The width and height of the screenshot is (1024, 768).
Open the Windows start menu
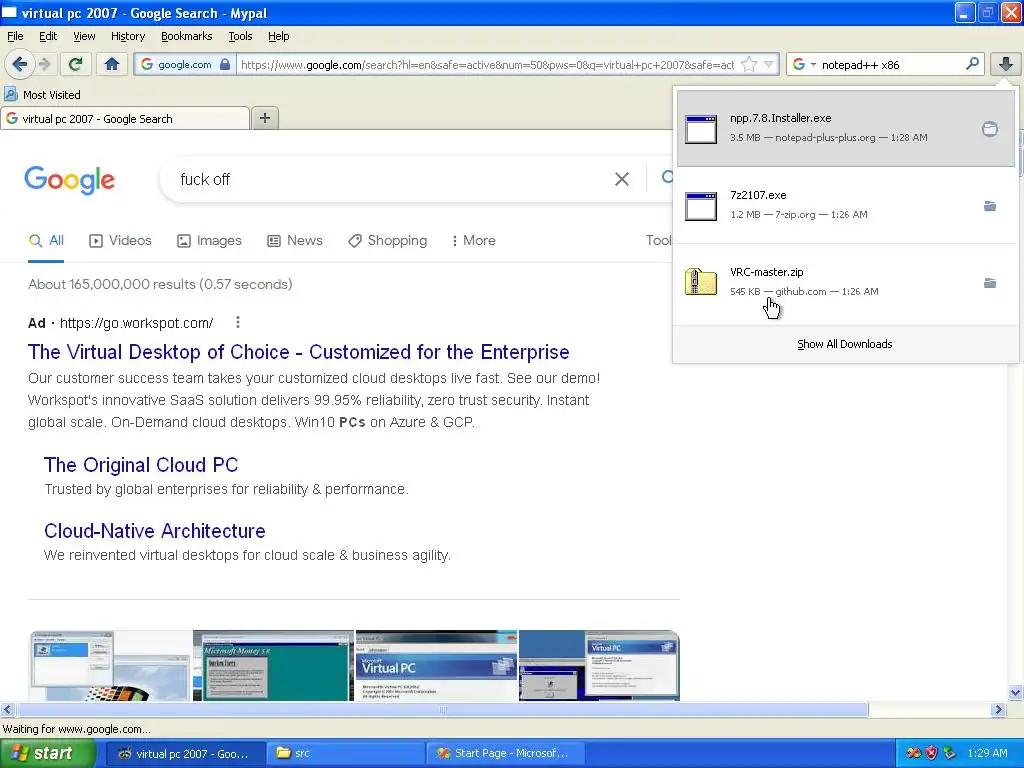coord(48,753)
